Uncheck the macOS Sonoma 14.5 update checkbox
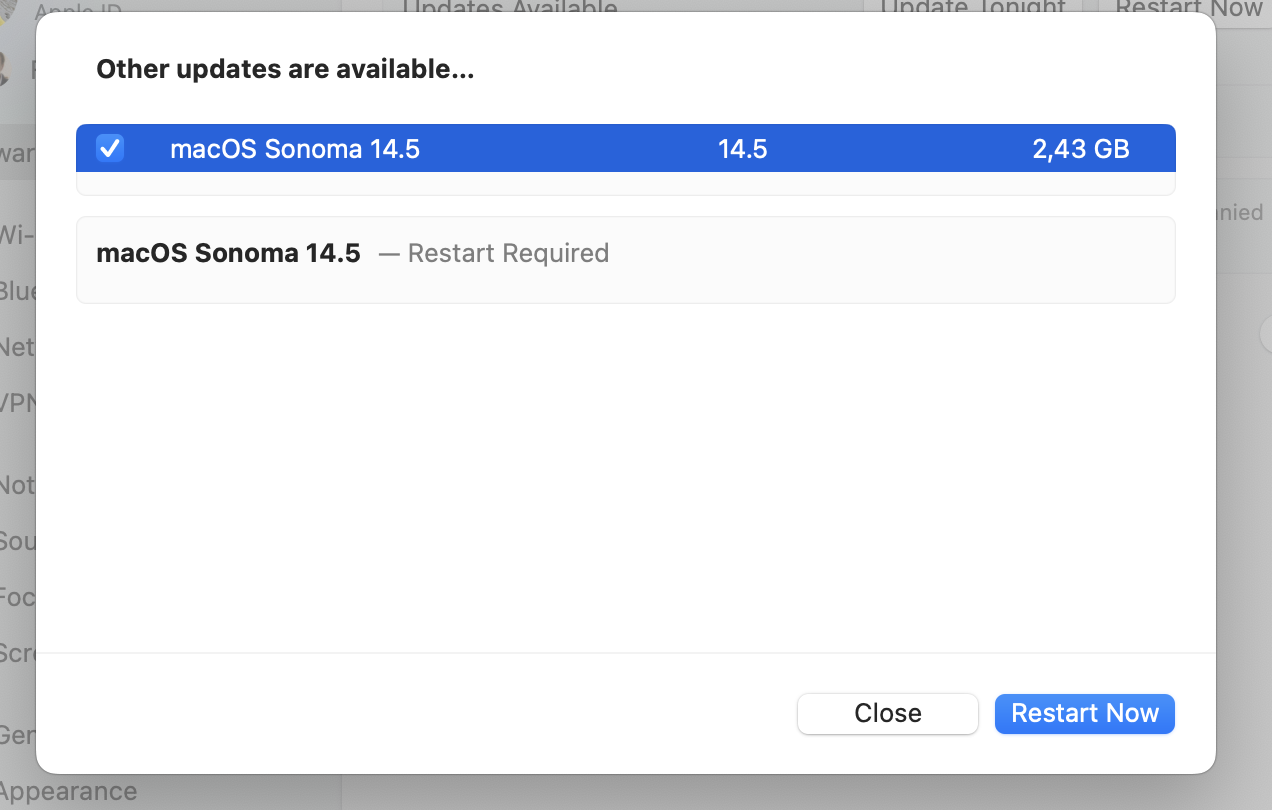The width and height of the screenshot is (1272, 810). pyautogui.click(x=109, y=149)
